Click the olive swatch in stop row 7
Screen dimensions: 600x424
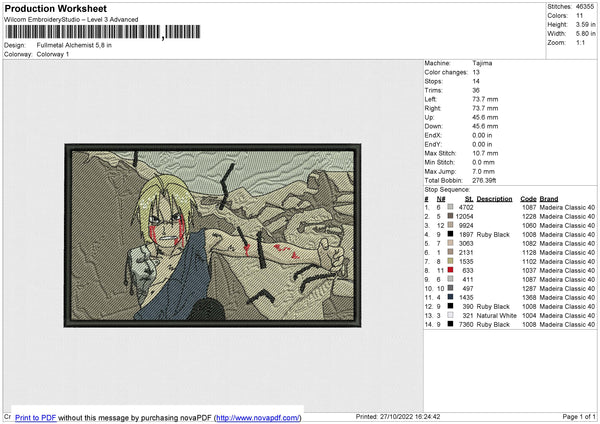450,261
